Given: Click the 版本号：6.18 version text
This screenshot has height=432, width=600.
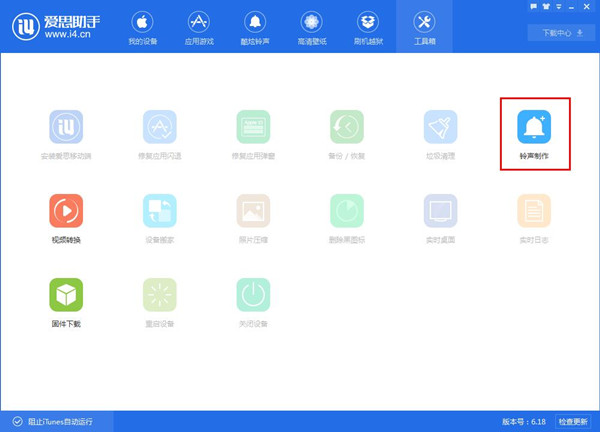Looking at the screenshot, I should click(x=524, y=422).
